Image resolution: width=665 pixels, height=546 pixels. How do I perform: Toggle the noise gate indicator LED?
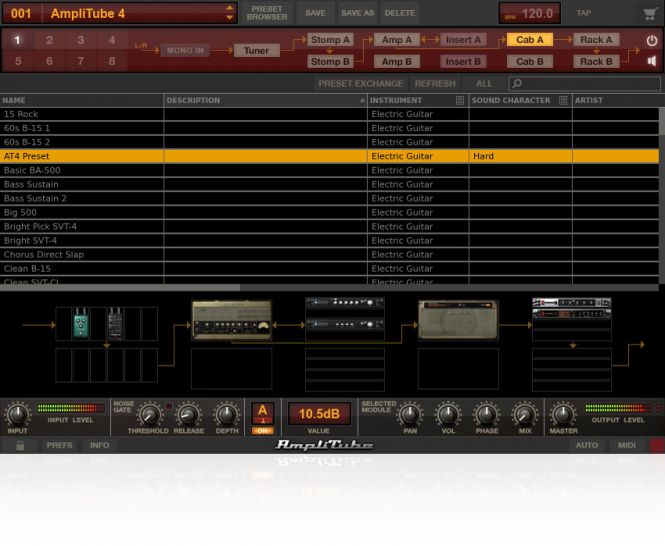(168, 406)
